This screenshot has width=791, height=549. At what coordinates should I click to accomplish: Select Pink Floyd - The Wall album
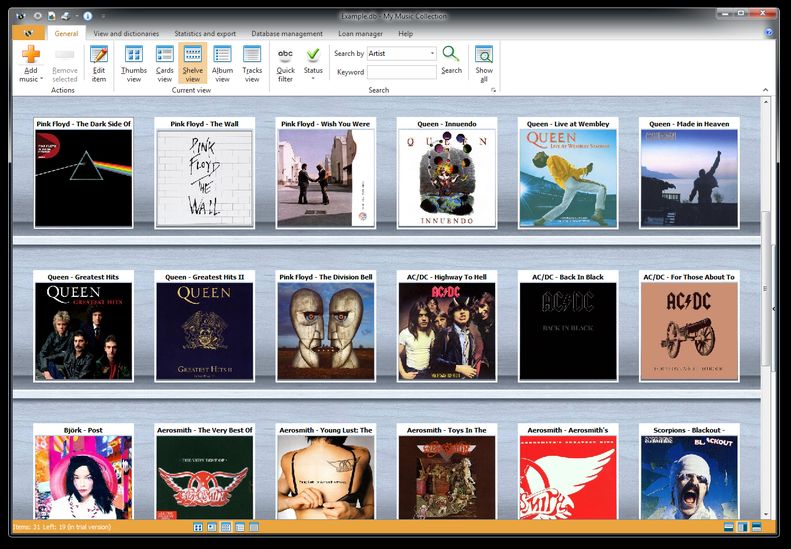tap(204, 173)
